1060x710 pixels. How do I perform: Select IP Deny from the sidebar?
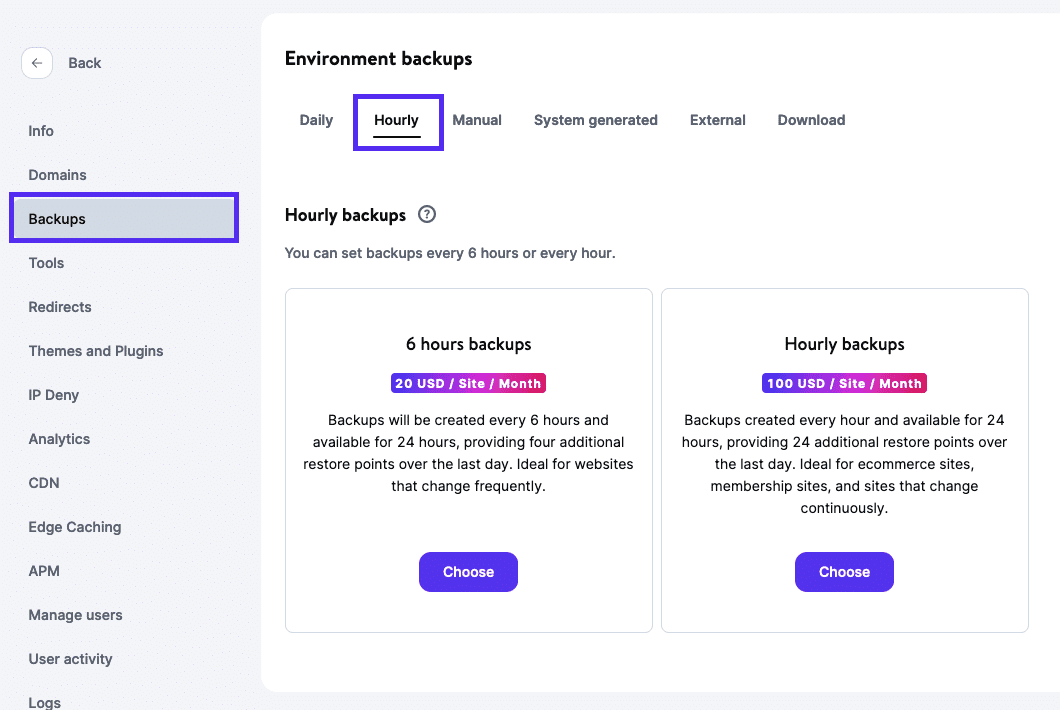[53, 395]
